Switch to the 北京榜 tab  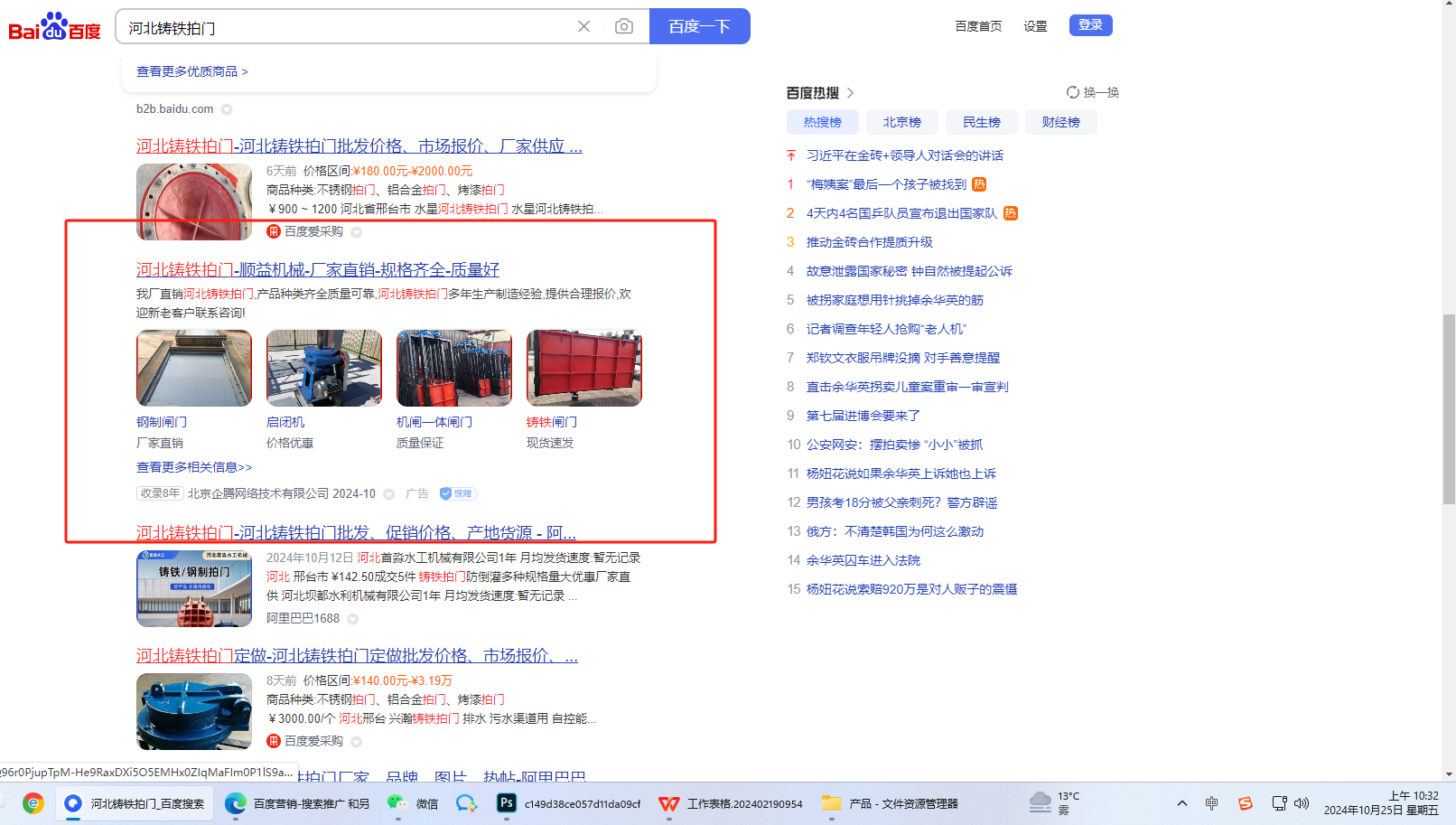[902, 122]
